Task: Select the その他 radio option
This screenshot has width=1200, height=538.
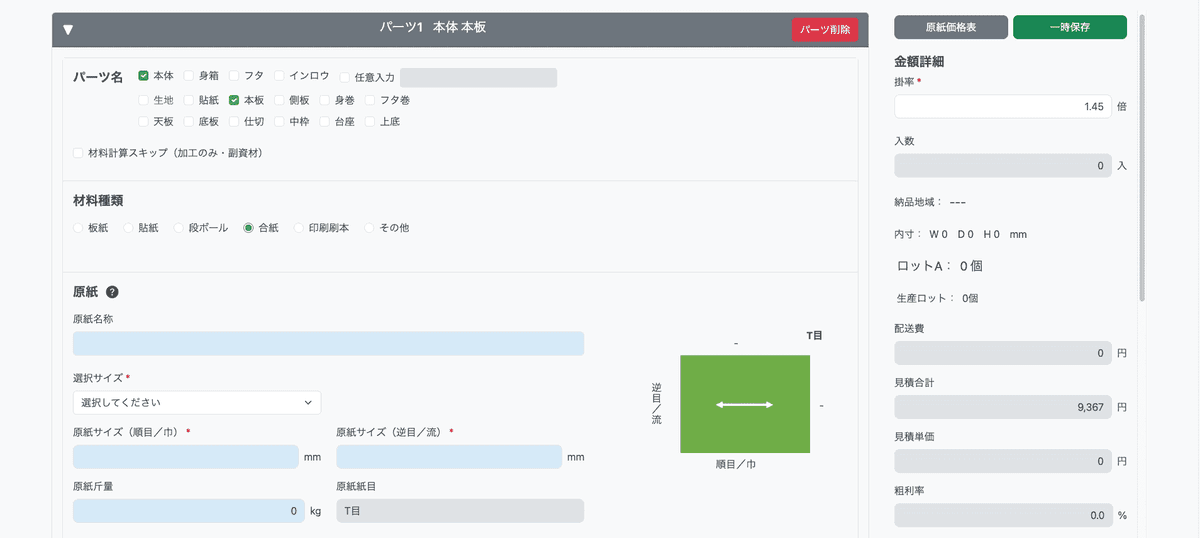Action: tap(370, 228)
